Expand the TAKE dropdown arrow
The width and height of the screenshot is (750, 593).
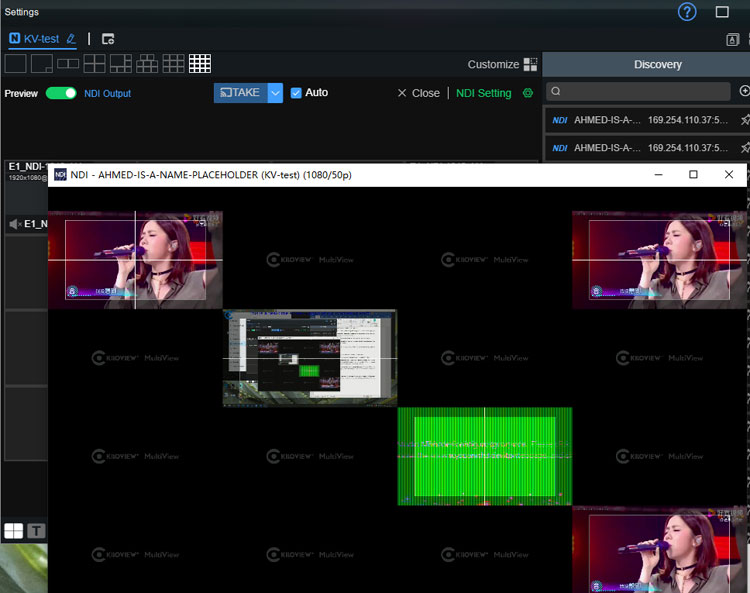[x=275, y=93]
